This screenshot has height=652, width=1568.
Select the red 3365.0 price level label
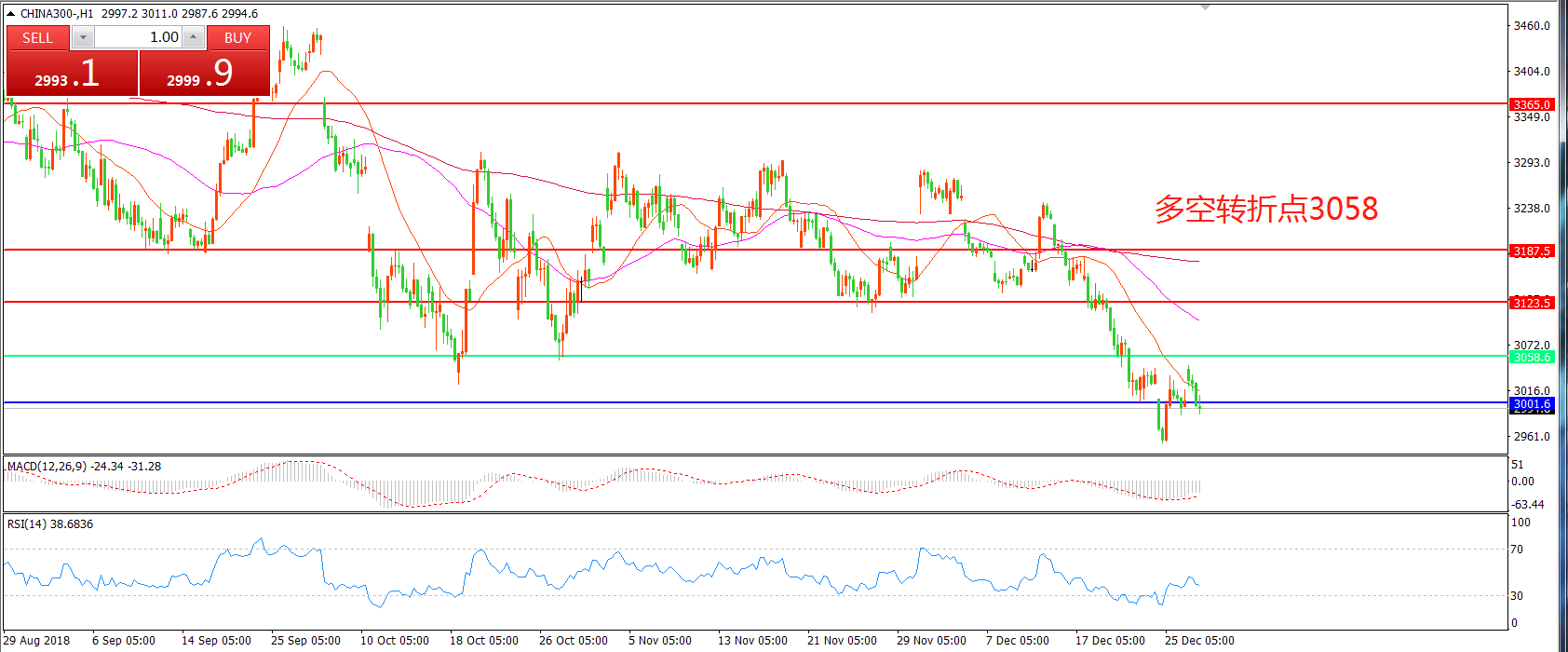[x=1532, y=105]
